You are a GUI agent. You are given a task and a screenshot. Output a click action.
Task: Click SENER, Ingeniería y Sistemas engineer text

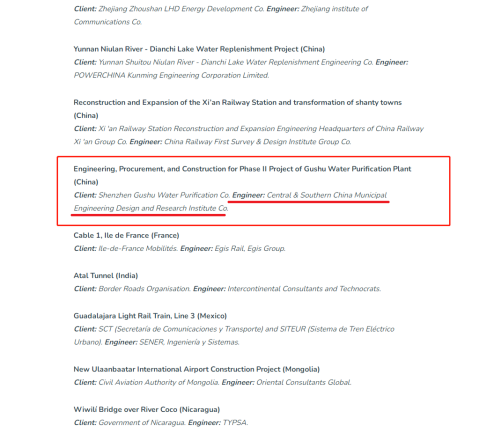189,342
